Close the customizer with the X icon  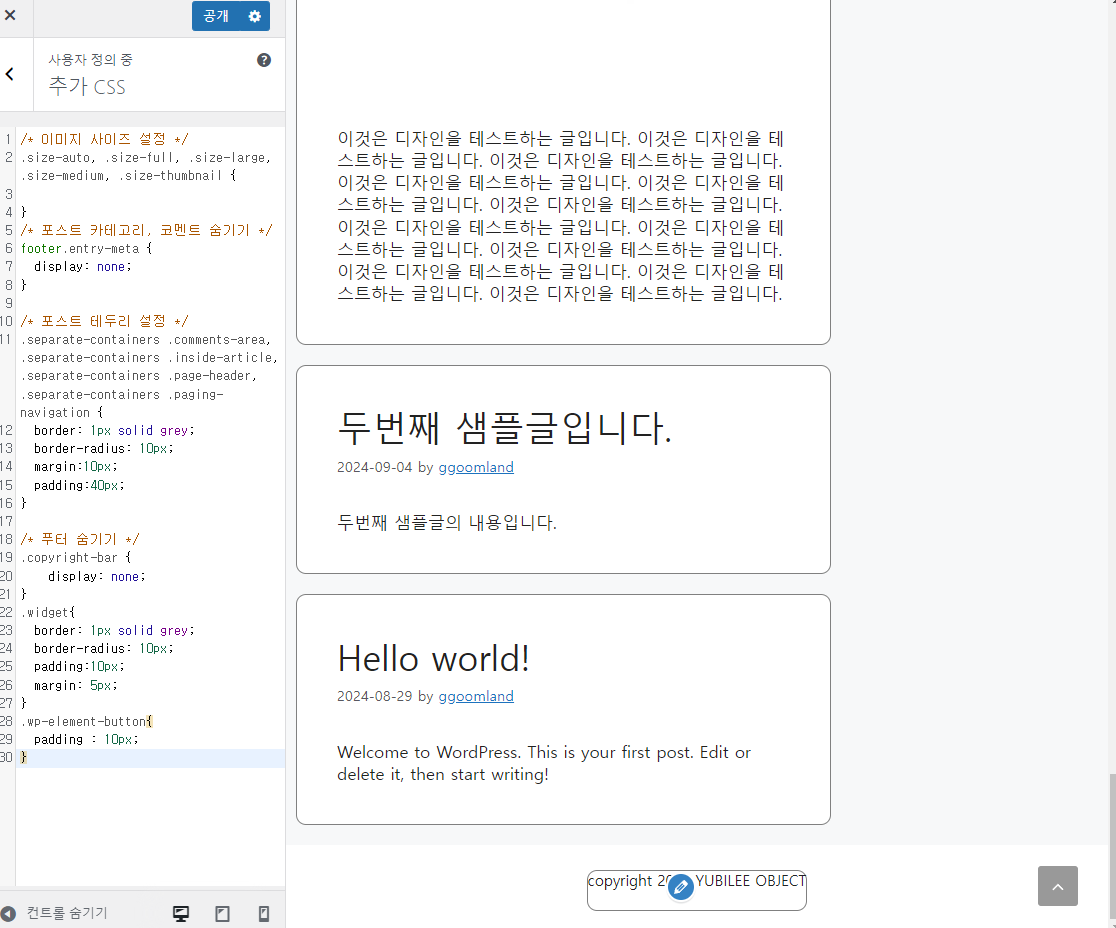(10, 15)
